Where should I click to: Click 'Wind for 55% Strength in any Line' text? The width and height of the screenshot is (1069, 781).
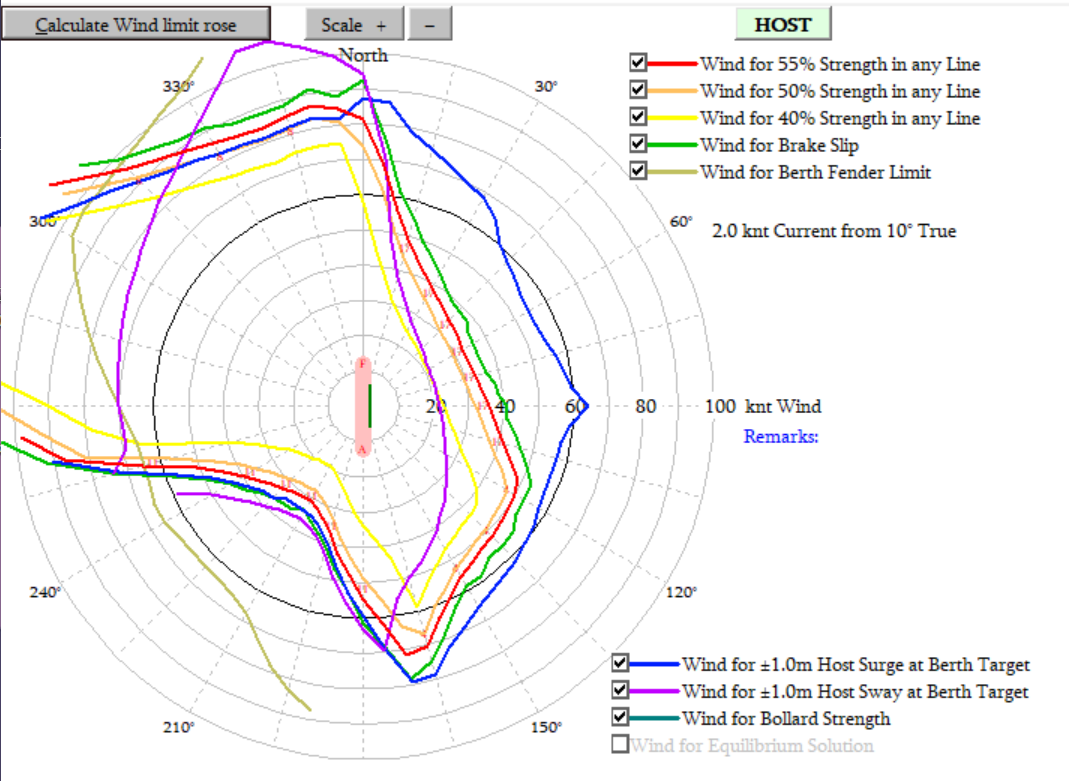coord(840,64)
